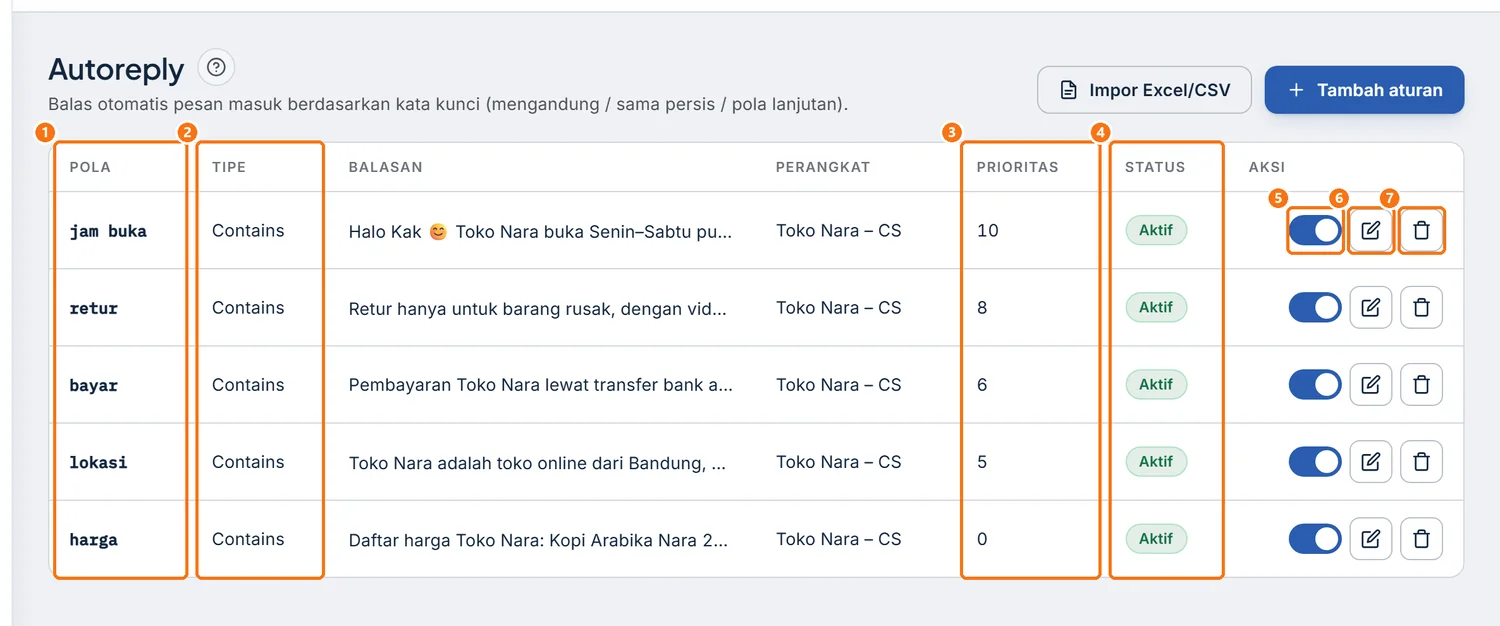
Task: Click the Aktif badge in bayar row
Action: point(1156,385)
